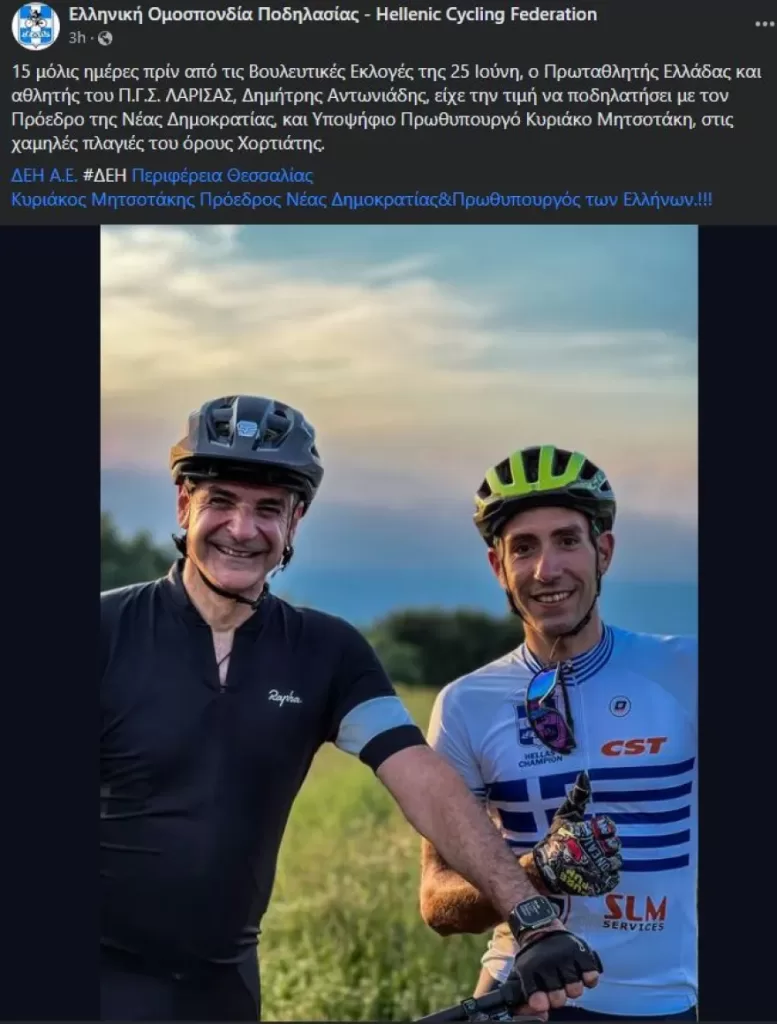Select the #ΔΕΗ hashtag
The width and height of the screenshot is (777, 1024).
tap(104, 176)
